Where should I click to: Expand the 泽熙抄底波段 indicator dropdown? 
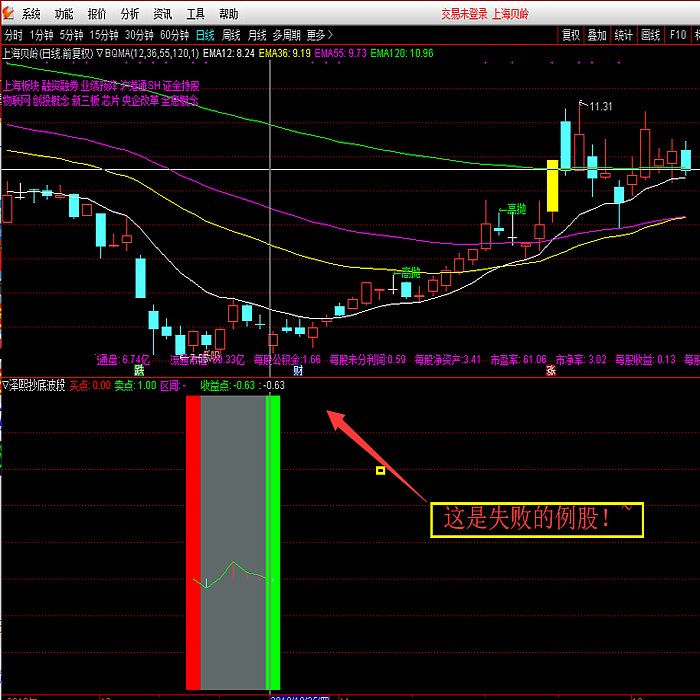click(x=5, y=385)
